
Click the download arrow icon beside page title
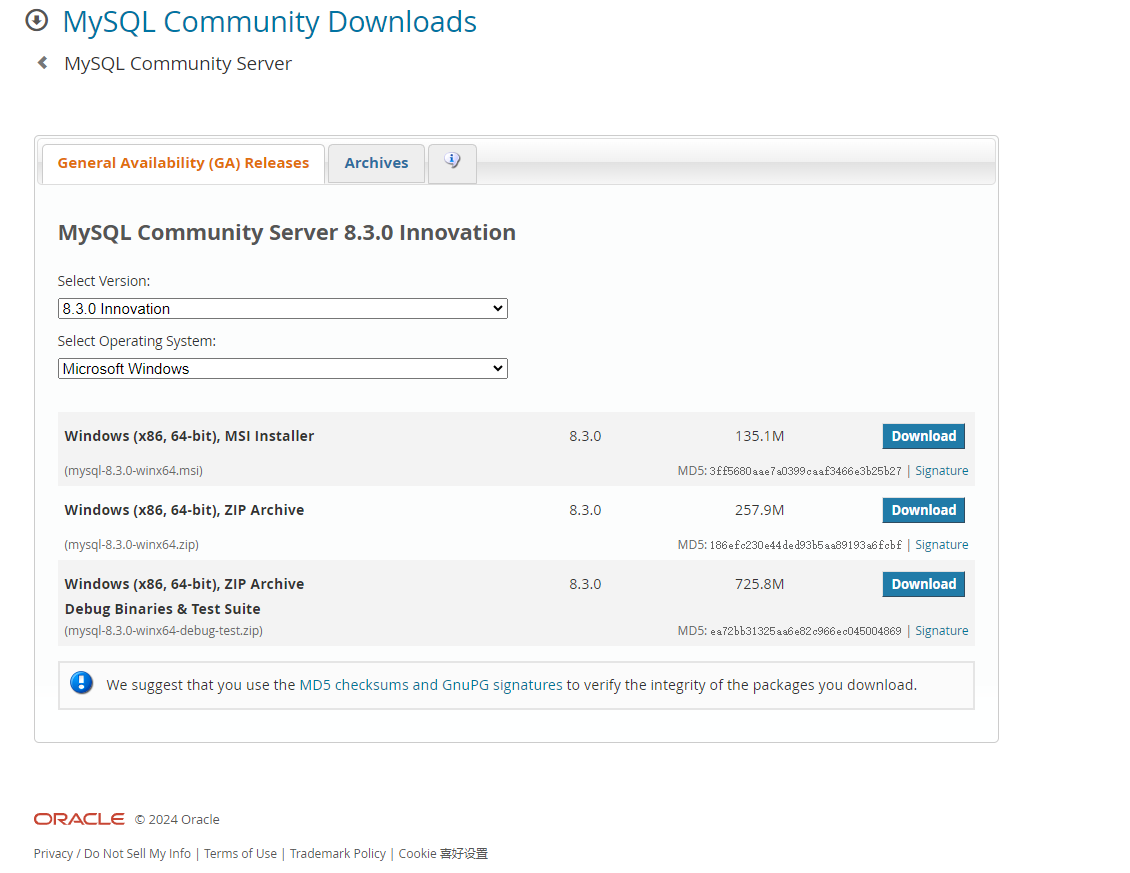pos(36,19)
